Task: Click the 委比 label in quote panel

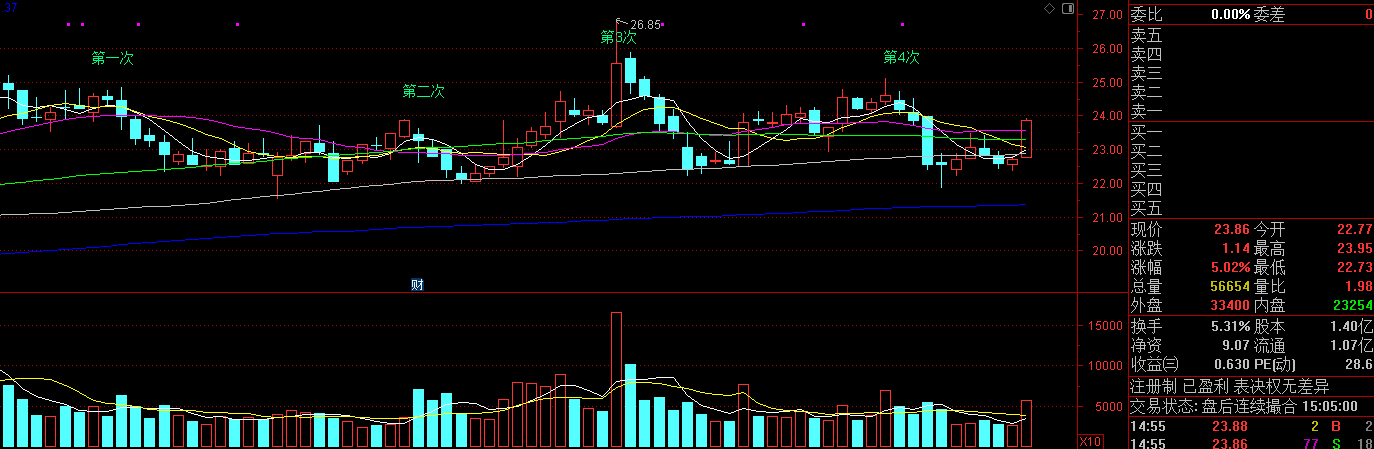Action: click(1147, 15)
